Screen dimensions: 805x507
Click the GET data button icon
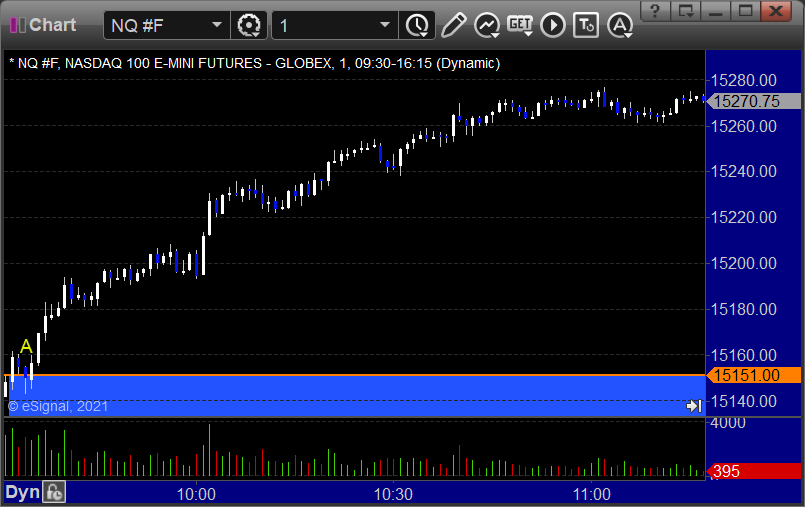pos(520,25)
